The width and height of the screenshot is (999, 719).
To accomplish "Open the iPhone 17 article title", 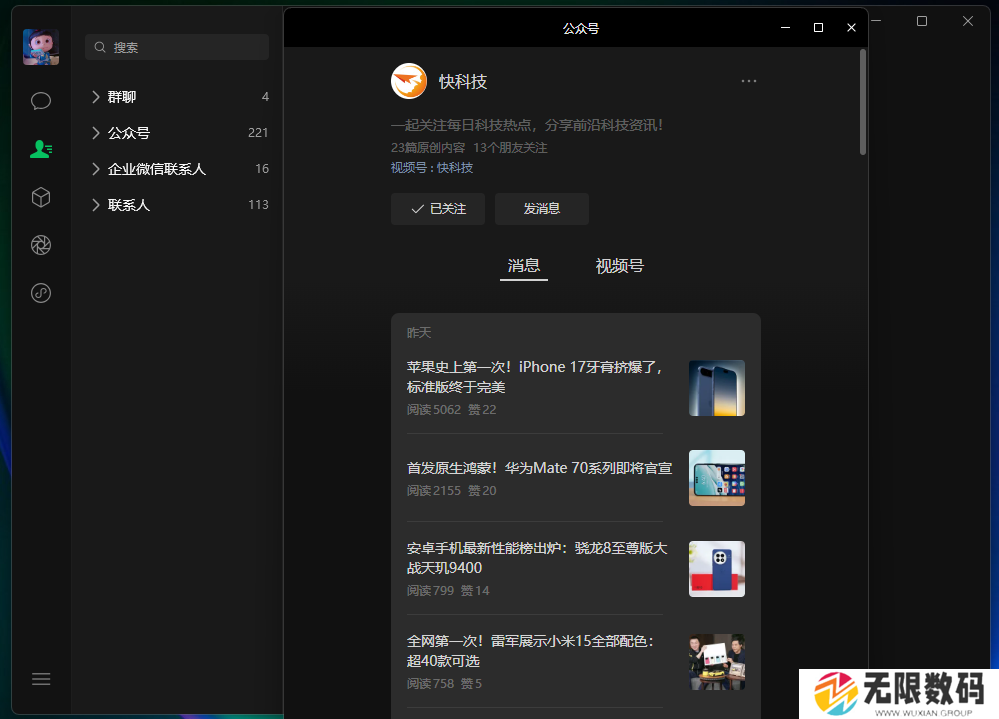I will click(535, 377).
